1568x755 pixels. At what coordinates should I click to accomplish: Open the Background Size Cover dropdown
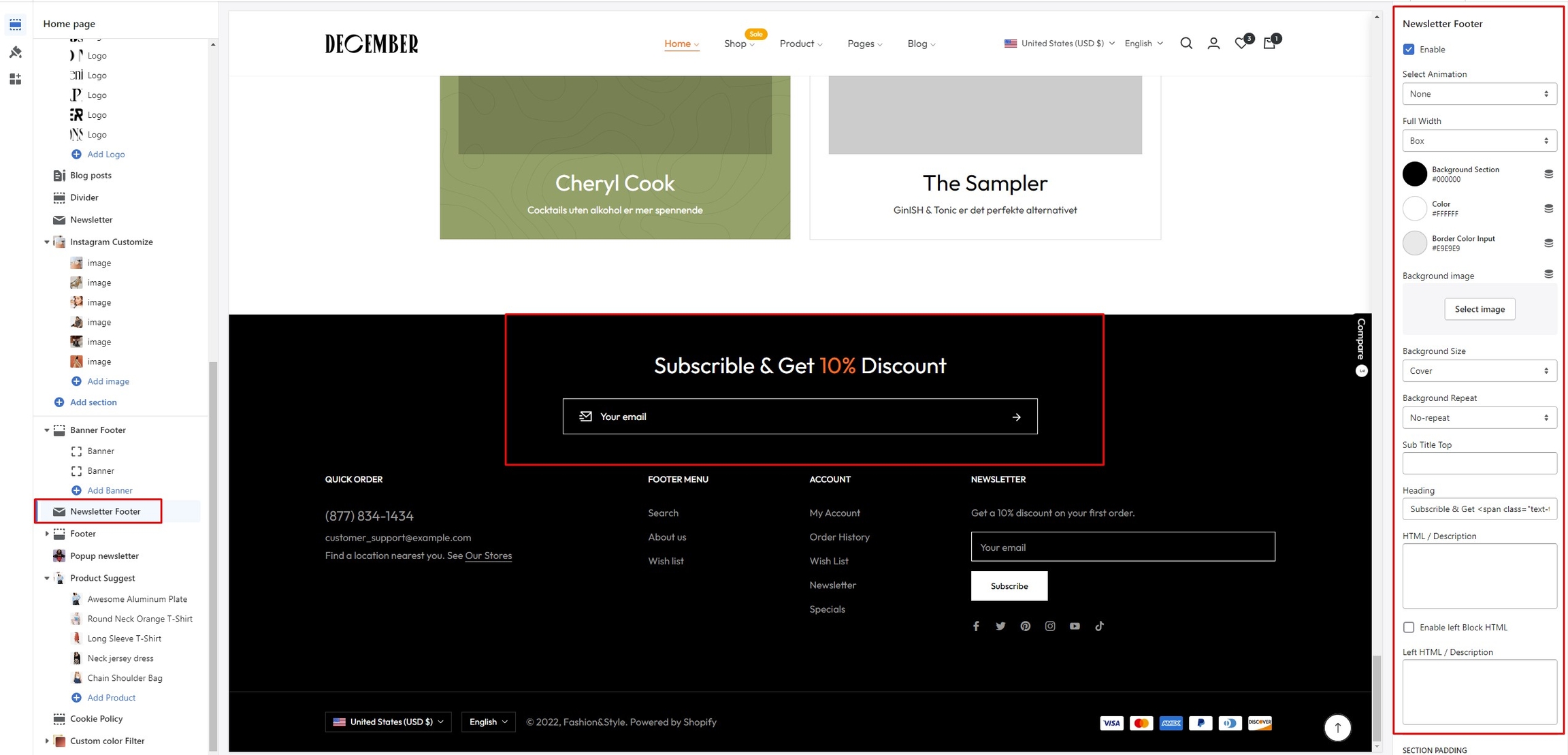coord(1479,371)
